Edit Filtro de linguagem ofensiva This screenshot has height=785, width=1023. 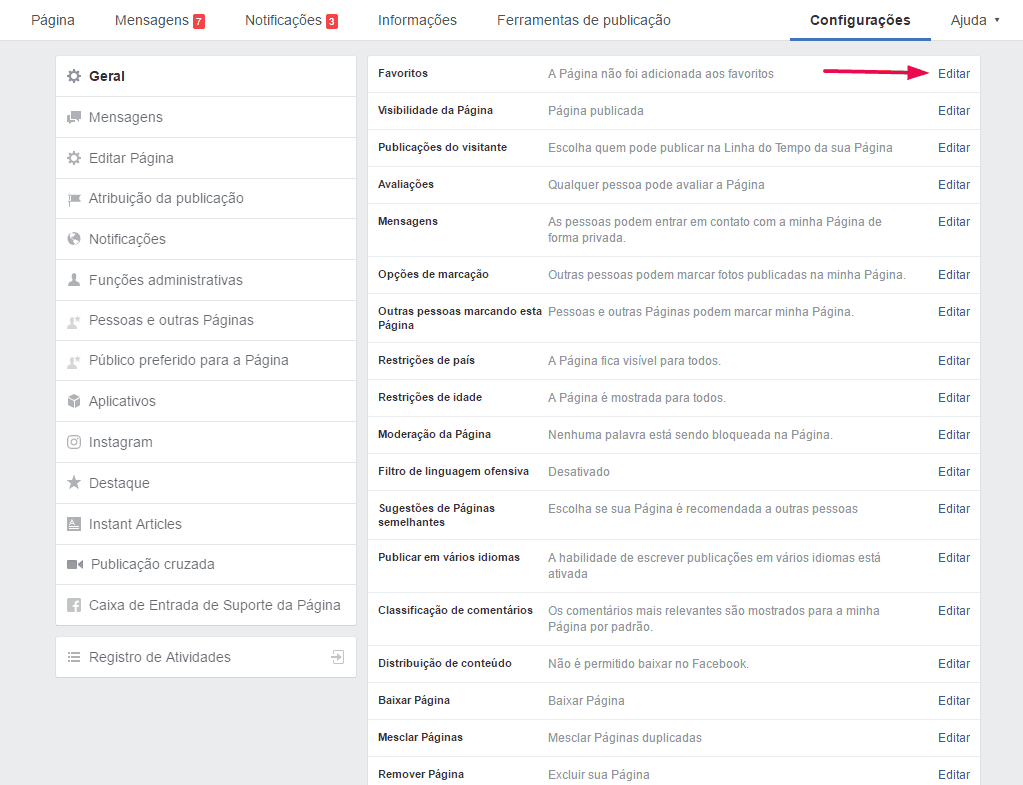tap(954, 472)
